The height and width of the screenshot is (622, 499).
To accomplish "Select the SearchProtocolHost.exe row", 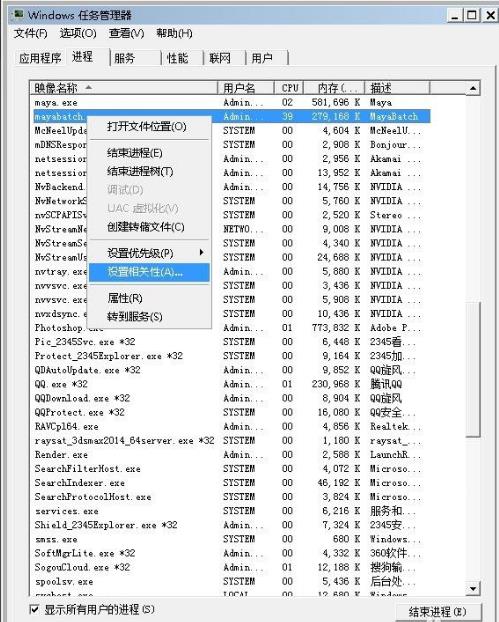I will point(230,497).
